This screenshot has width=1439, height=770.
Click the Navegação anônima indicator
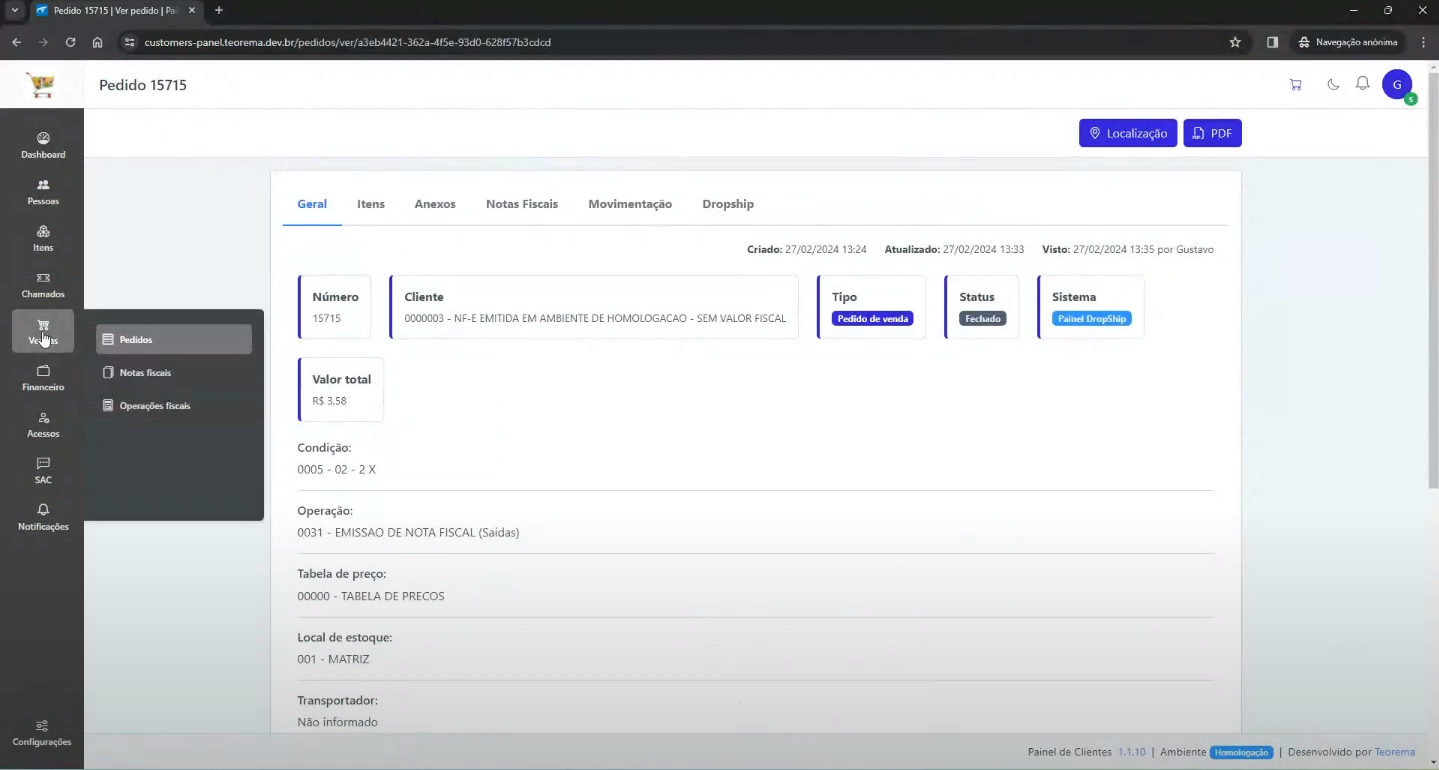point(1348,42)
